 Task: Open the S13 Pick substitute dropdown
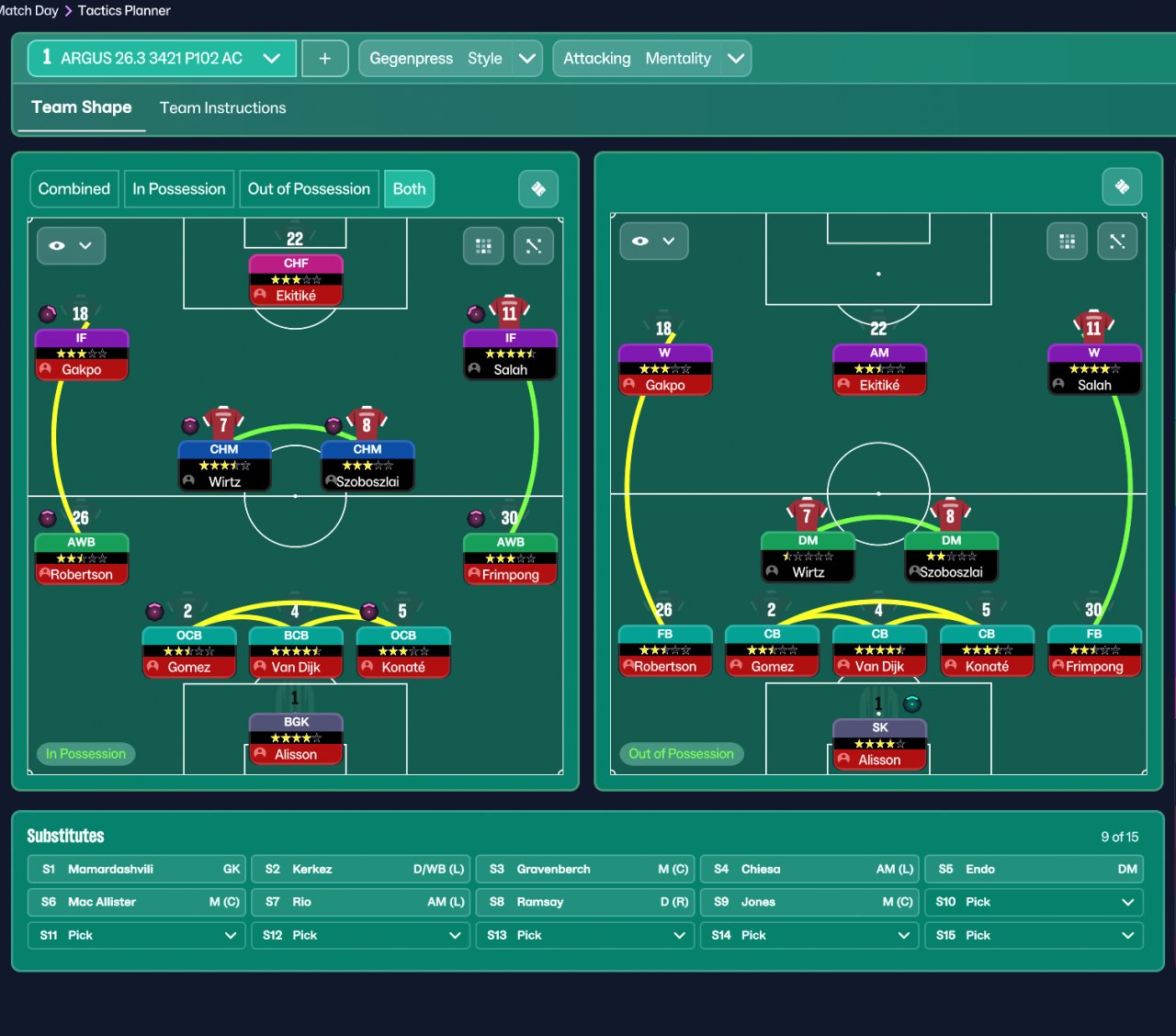point(585,935)
